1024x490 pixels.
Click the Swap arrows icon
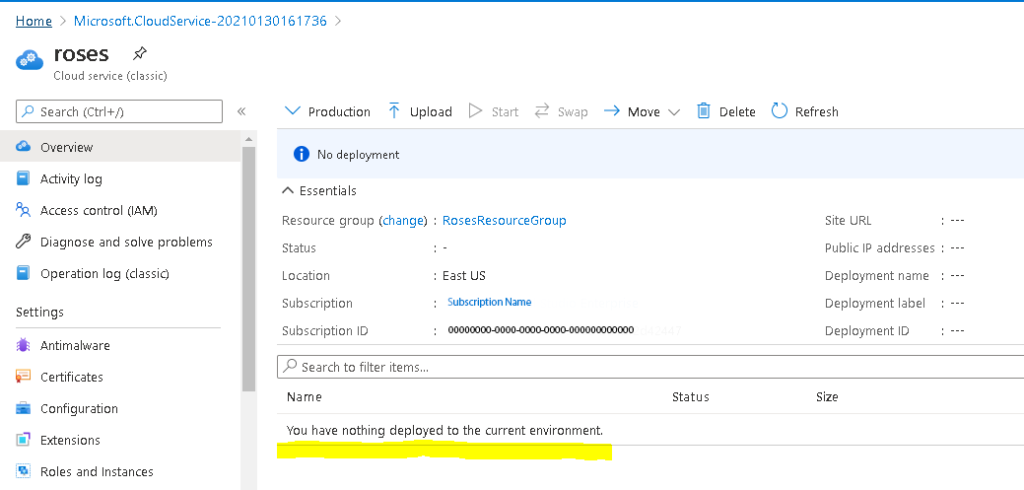[542, 111]
